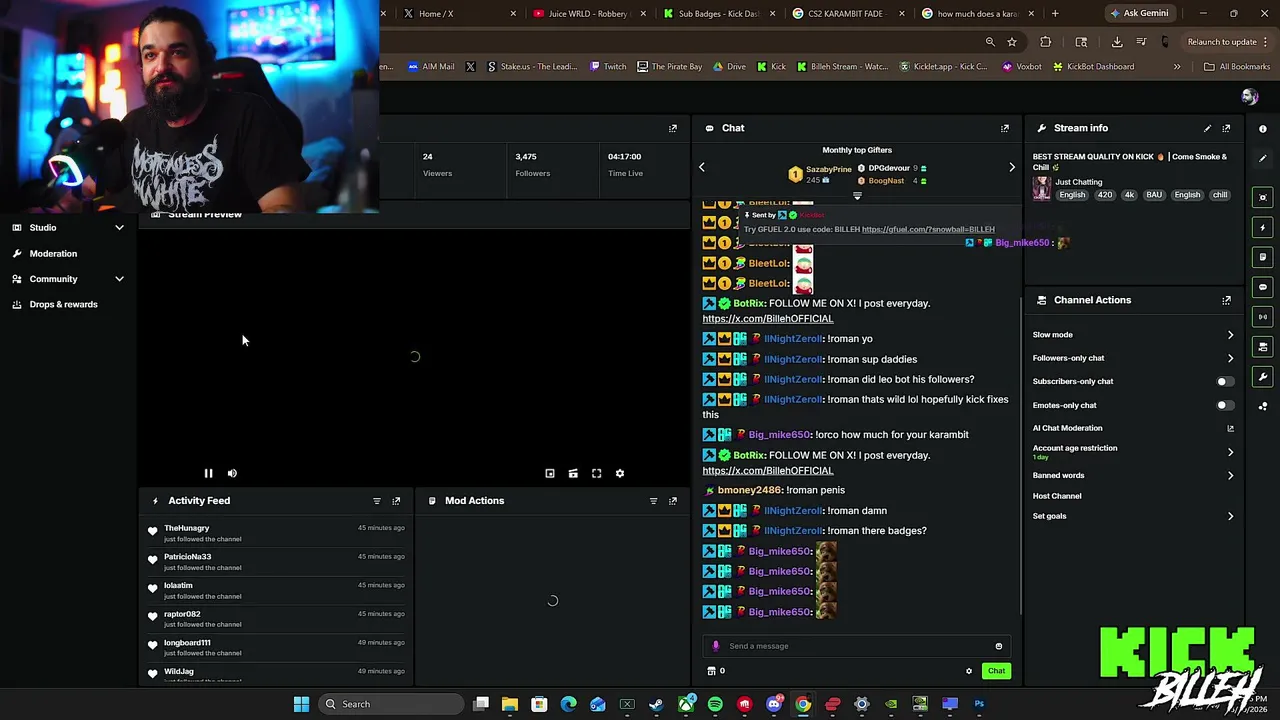Viewport: 1280px width, 720px height.
Task: Switch to Sub Badges Kick tab
Action: point(719,14)
